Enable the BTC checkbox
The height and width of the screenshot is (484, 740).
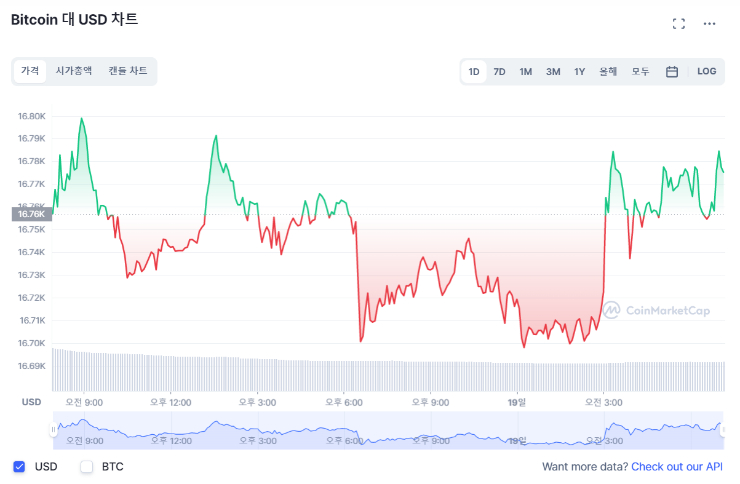(86, 466)
